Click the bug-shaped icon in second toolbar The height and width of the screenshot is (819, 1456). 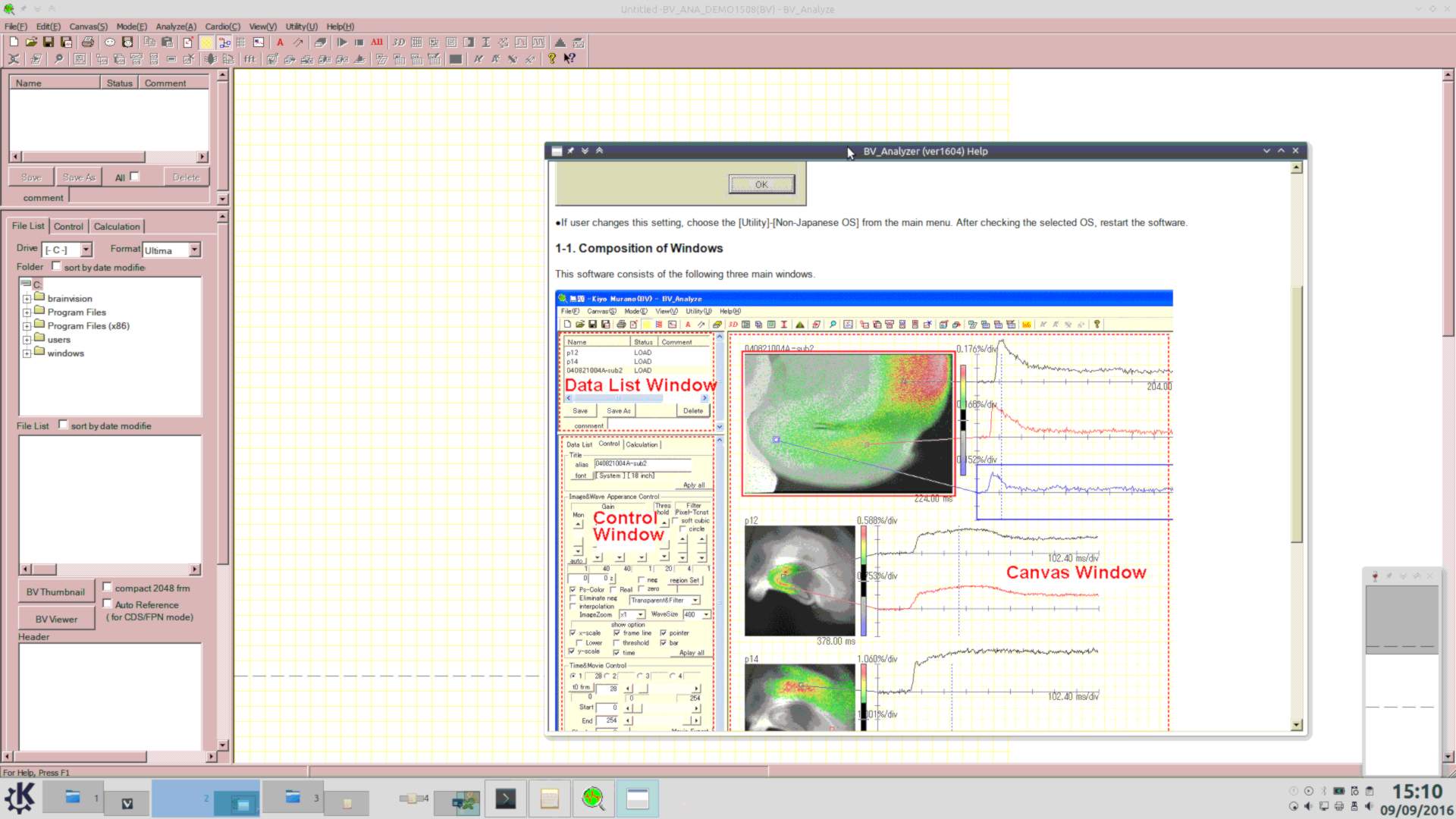(x=211, y=59)
